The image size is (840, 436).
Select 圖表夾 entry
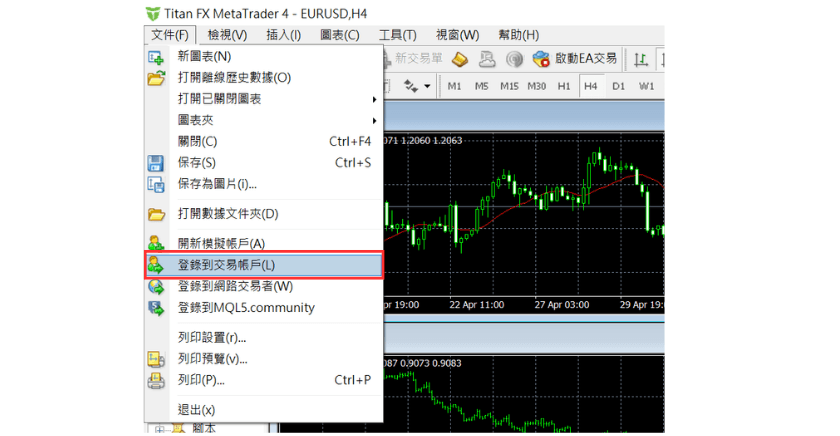[264, 121]
